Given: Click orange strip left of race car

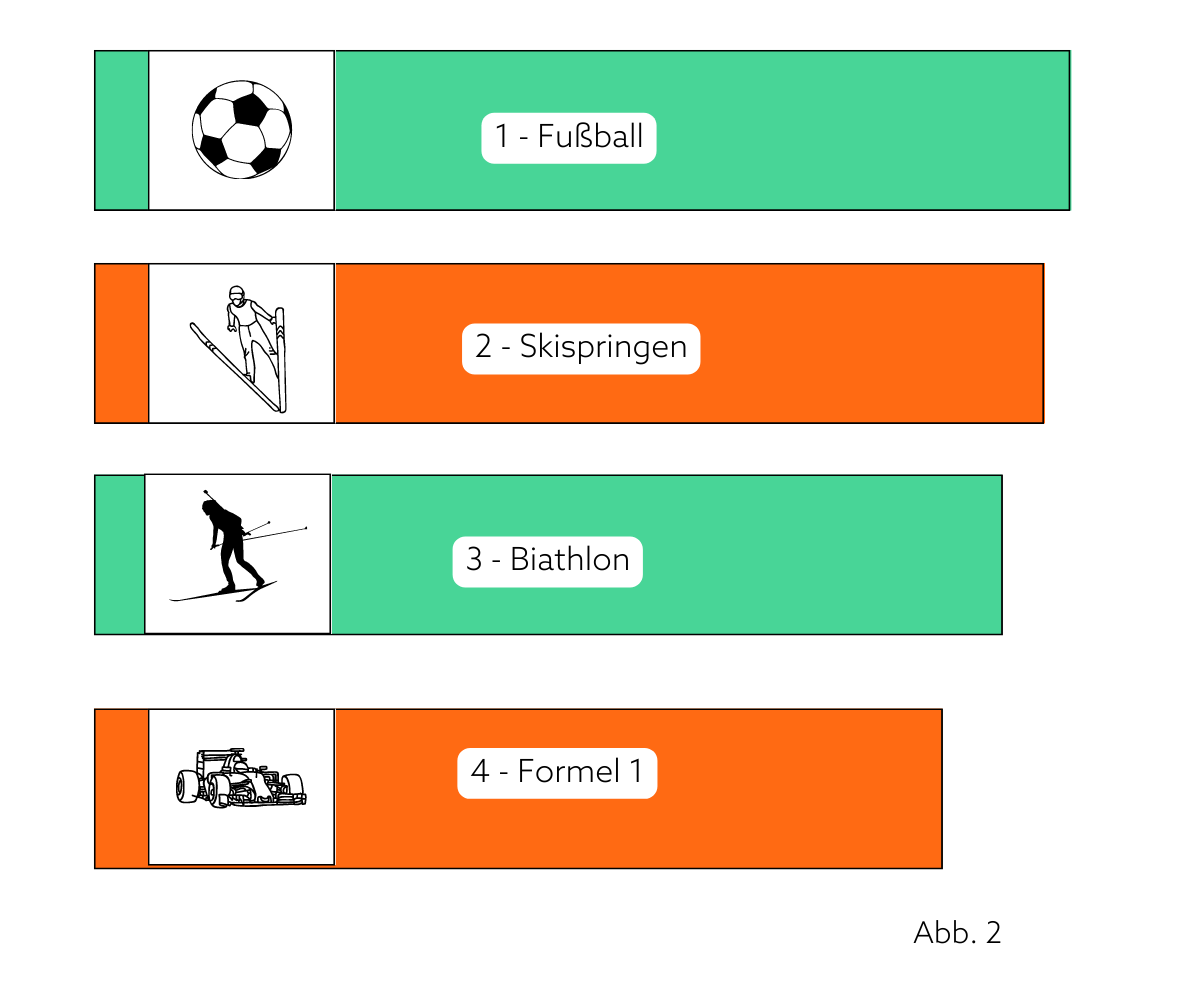Looking at the screenshot, I should (122, 789).
